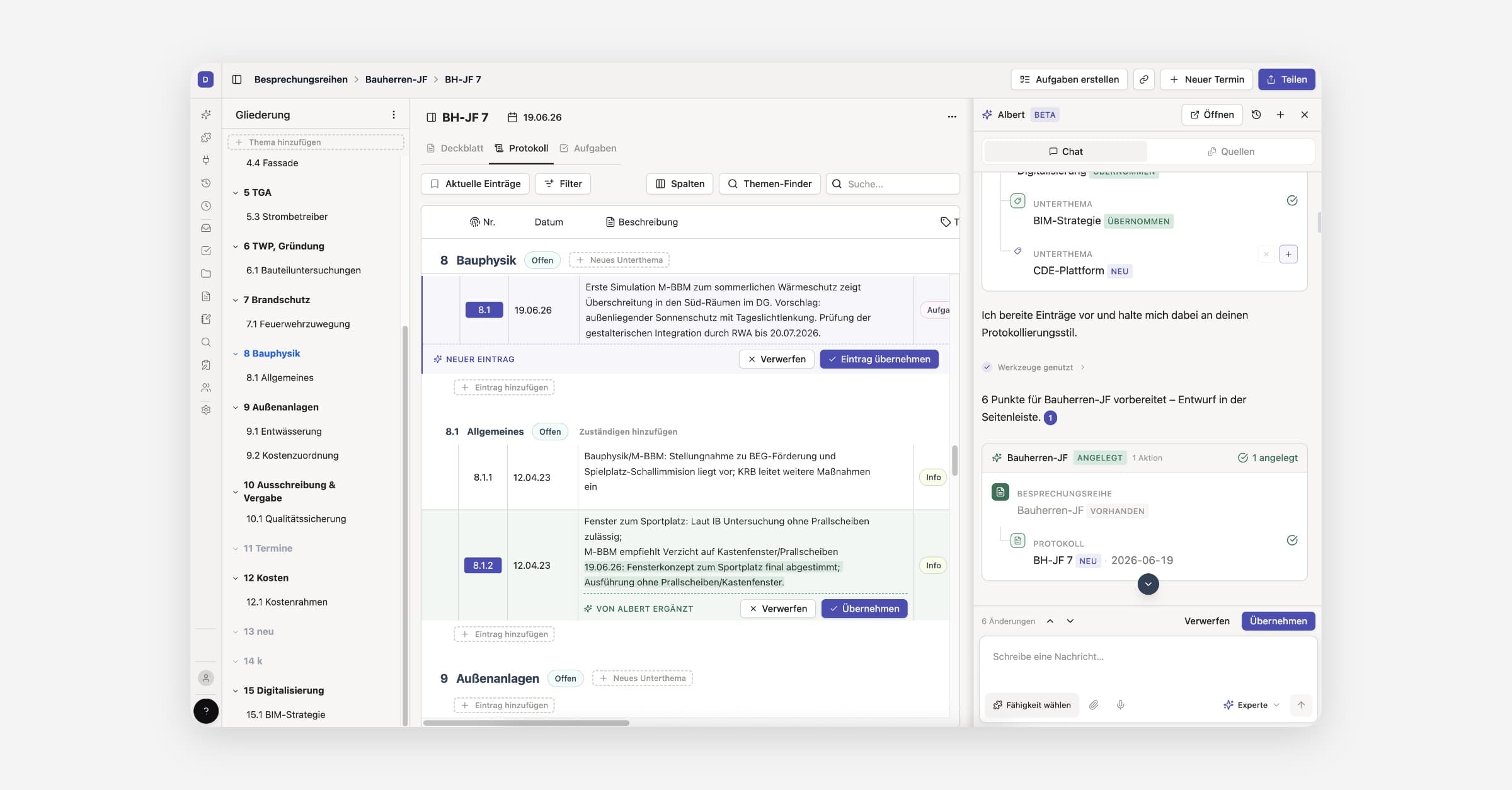Open the puzzle-piece extensions icon in the sidebar
Screen dimensions: 1512x790
point(206,137)
